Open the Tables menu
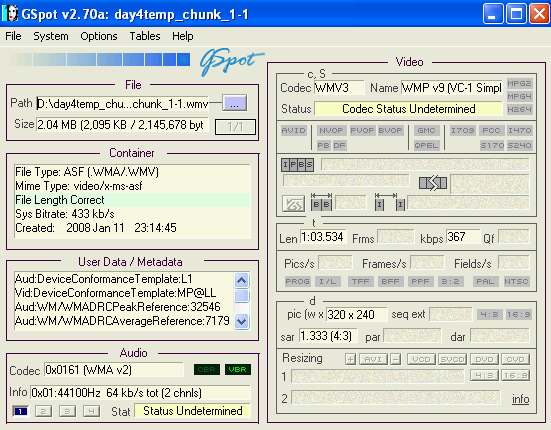551x430 pixels. coord(145,36)
